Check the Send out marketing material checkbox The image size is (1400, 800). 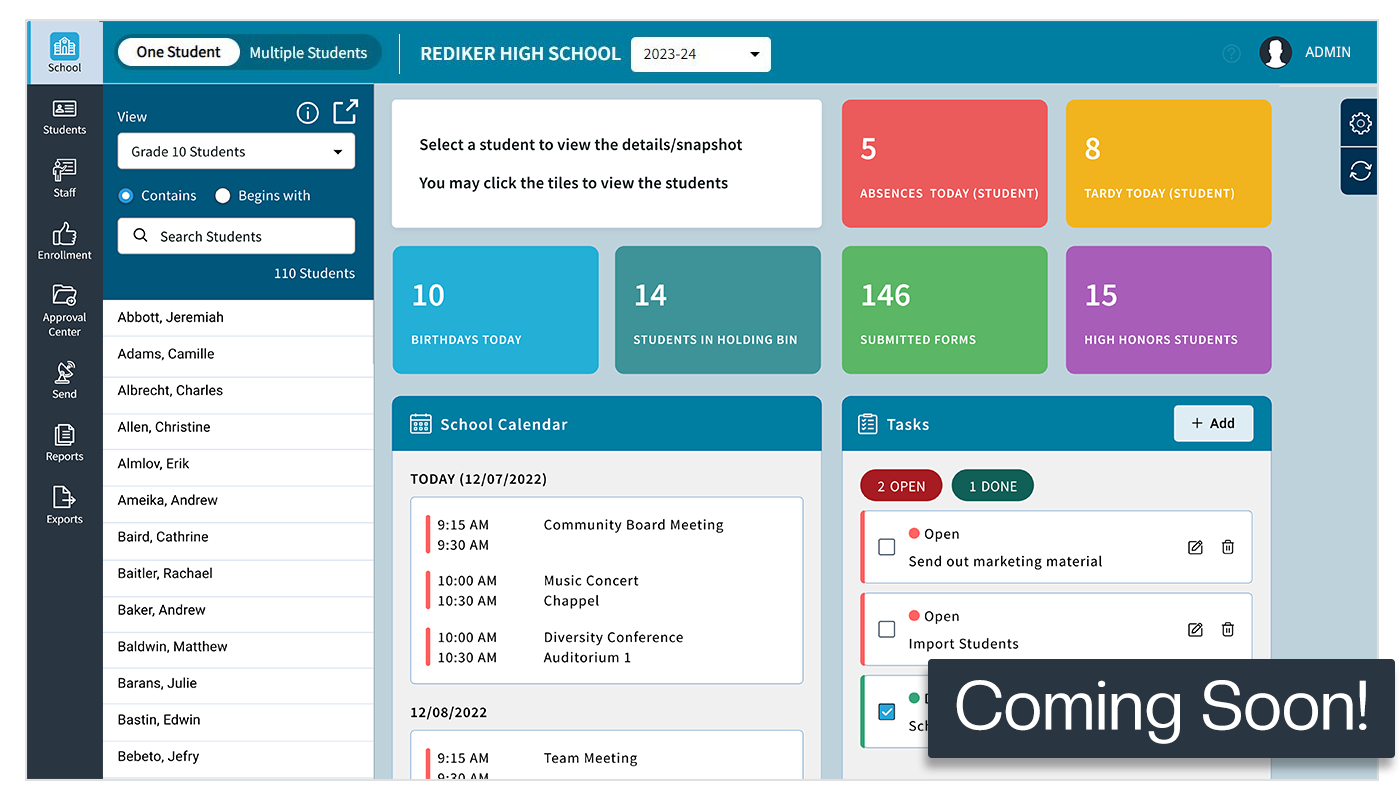tap(885, 547)
